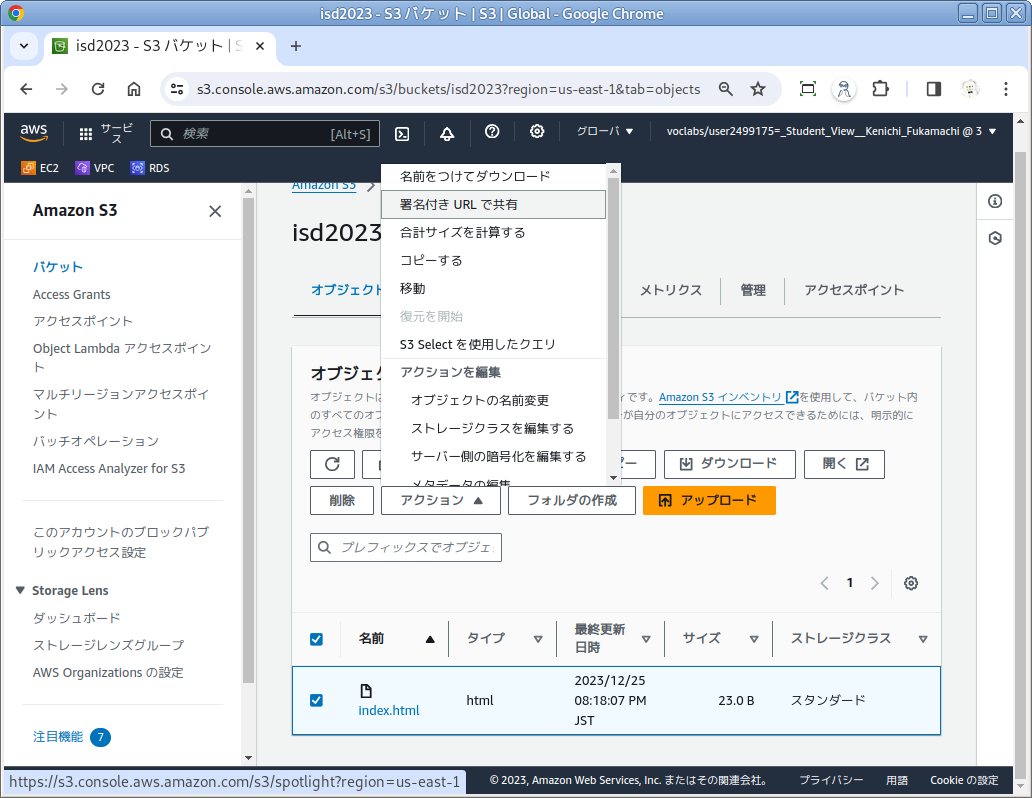Toggle the select-all objects checkbox
The width and height of the screenshot is (1032, 798).
[x=316, y=639]
